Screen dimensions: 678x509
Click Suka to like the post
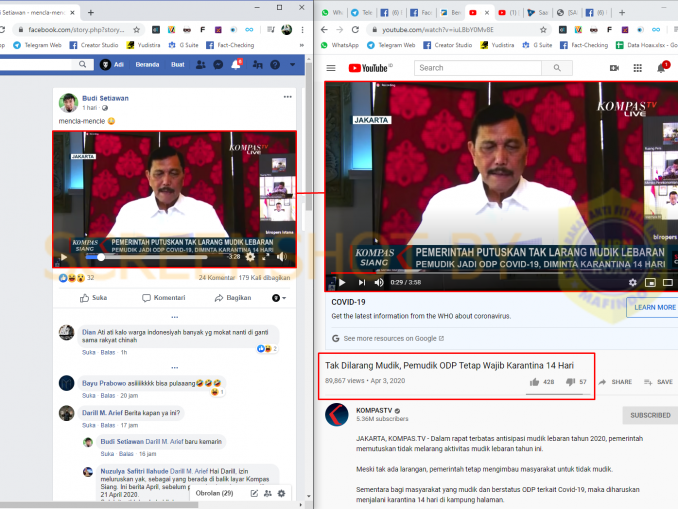(x=93, y=298)
